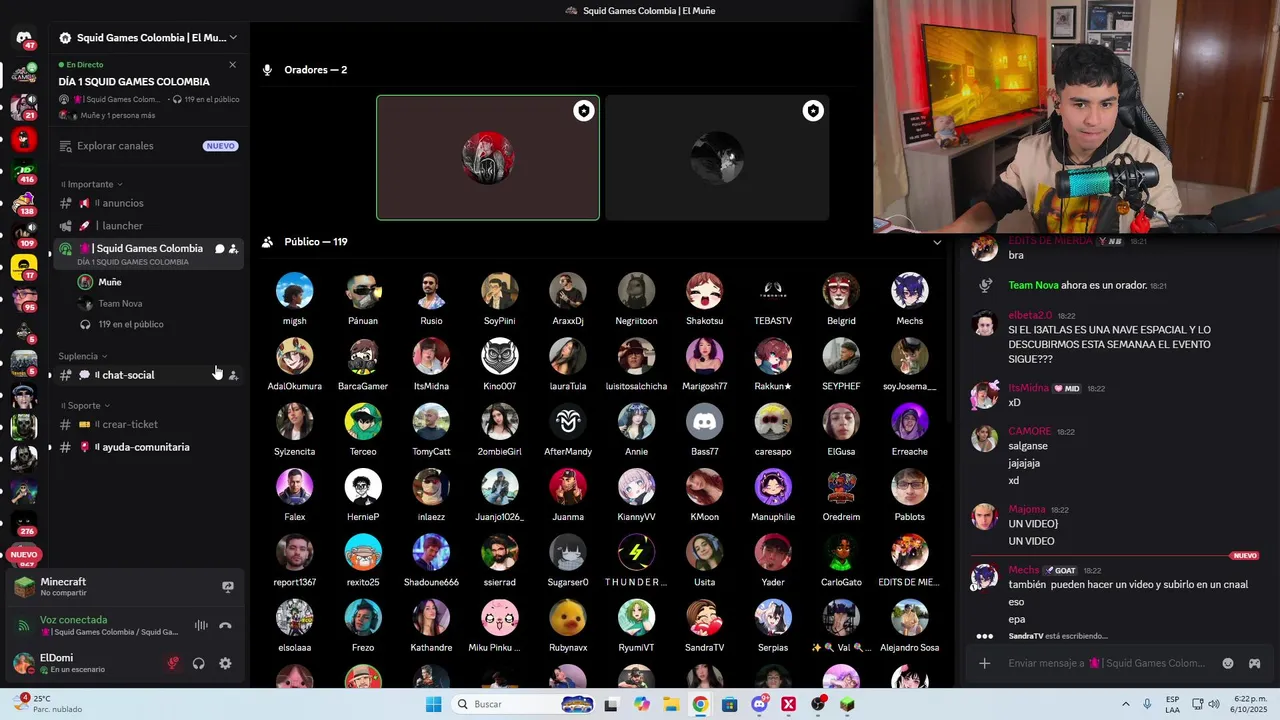The image size is (1280, 720).
Task: Open Google Chrome from taskbar
Action: (700, 704)
